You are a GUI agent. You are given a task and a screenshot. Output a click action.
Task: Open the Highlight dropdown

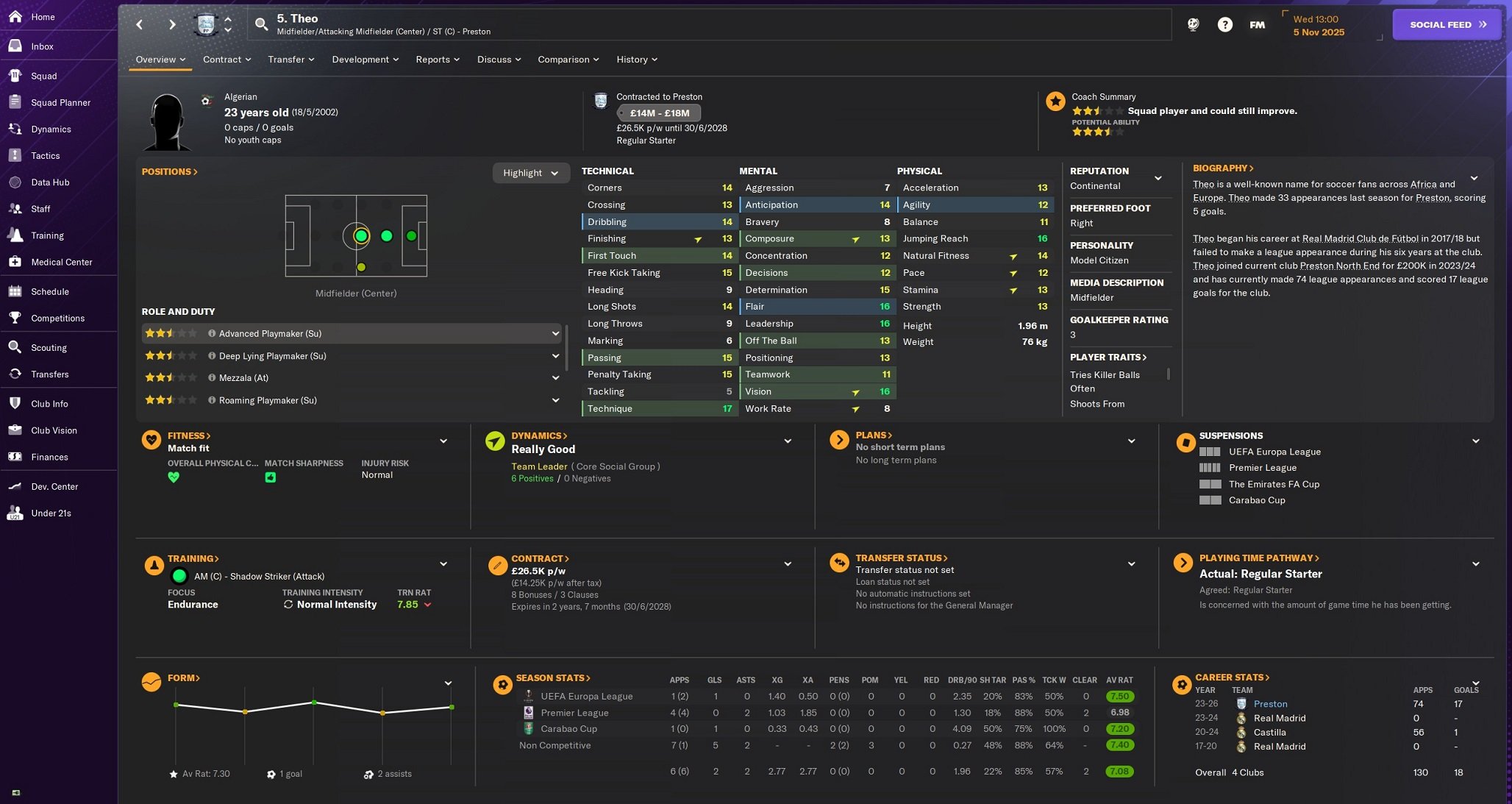click(x=530, y=173)
